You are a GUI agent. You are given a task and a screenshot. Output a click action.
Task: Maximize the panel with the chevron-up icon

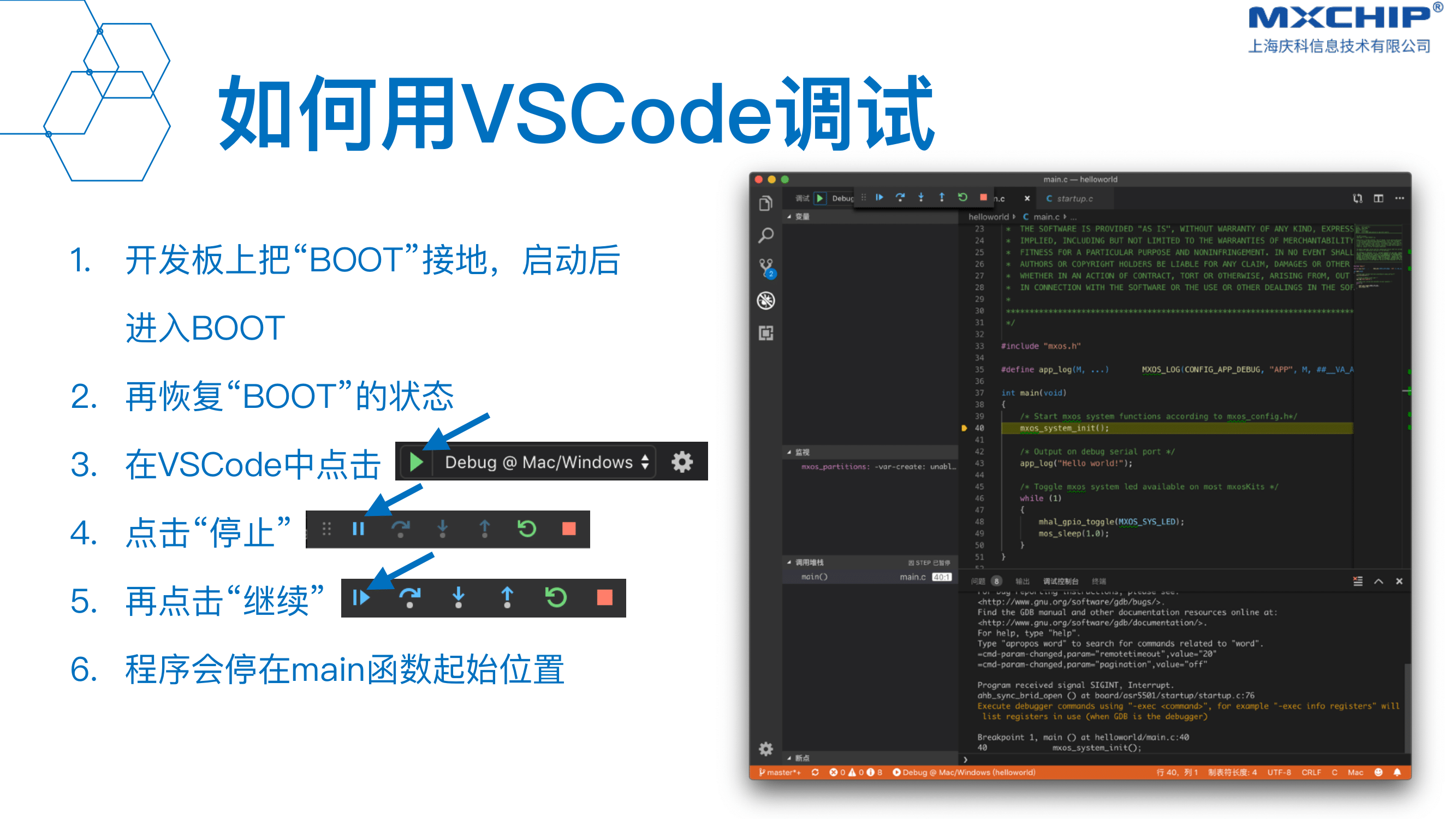[x=1378, y=581]
